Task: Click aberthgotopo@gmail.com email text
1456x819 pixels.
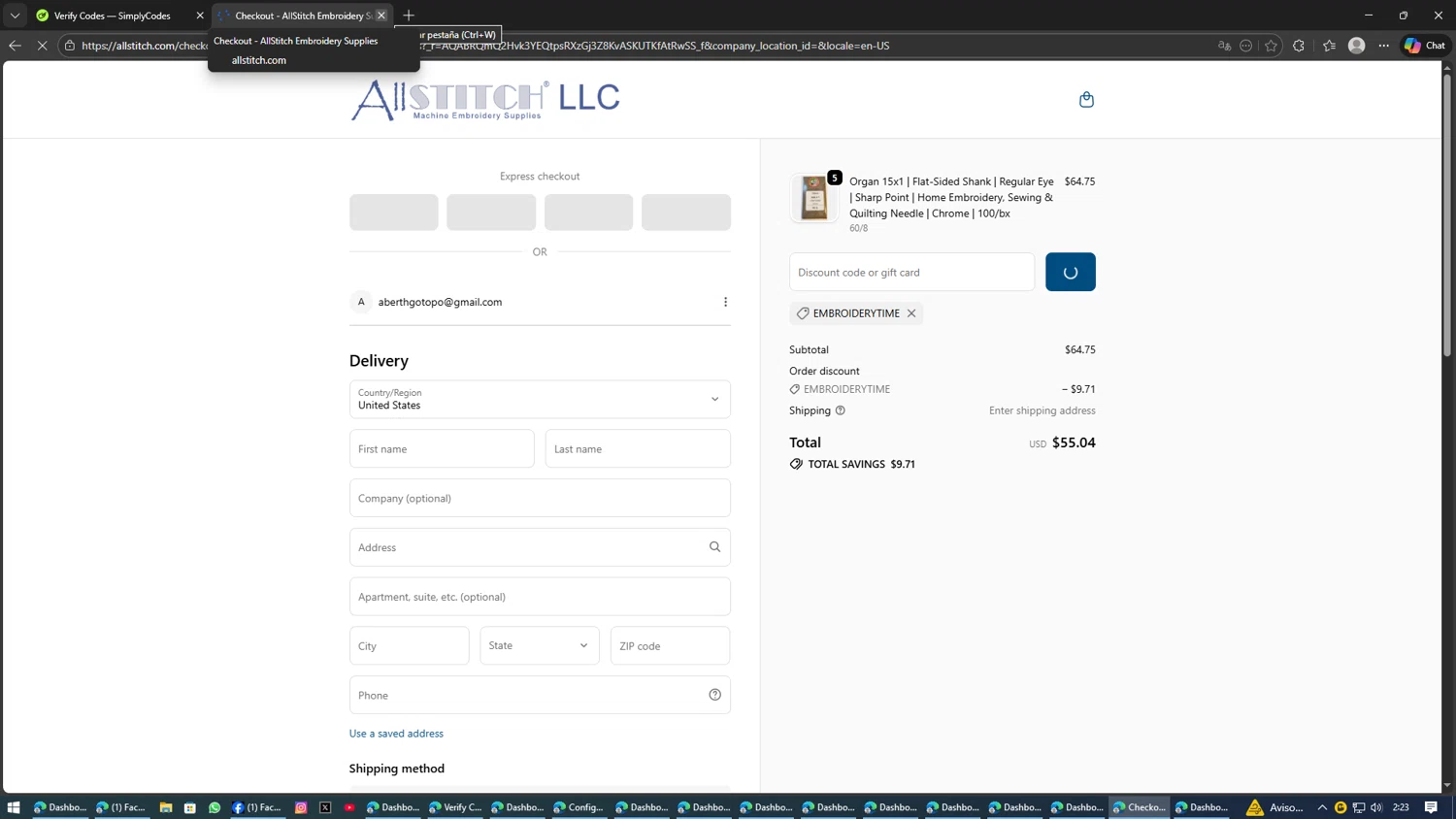Action: tap(440, 302)
